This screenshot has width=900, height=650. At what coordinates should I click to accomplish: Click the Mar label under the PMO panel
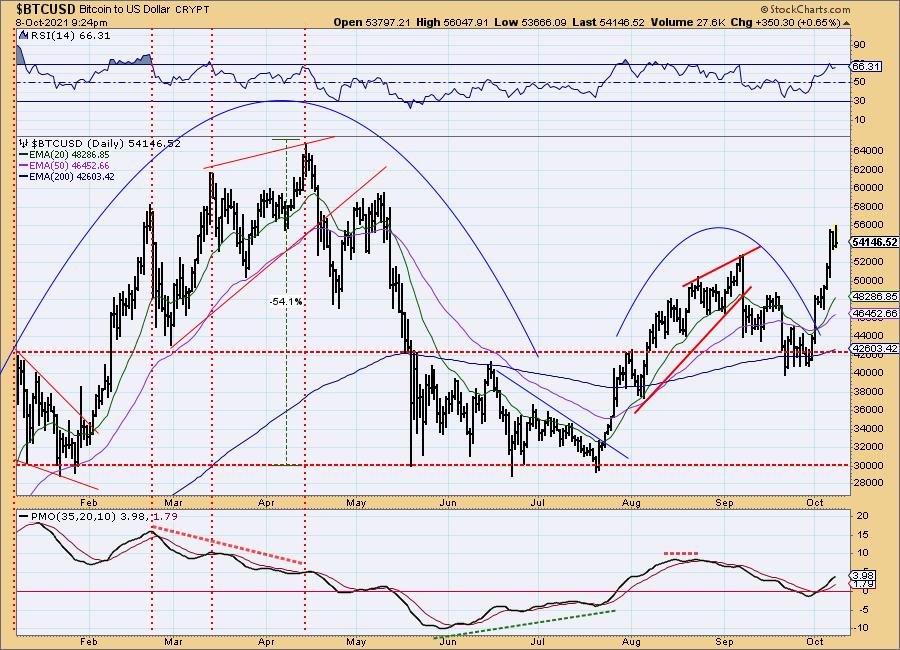[173, 642]
